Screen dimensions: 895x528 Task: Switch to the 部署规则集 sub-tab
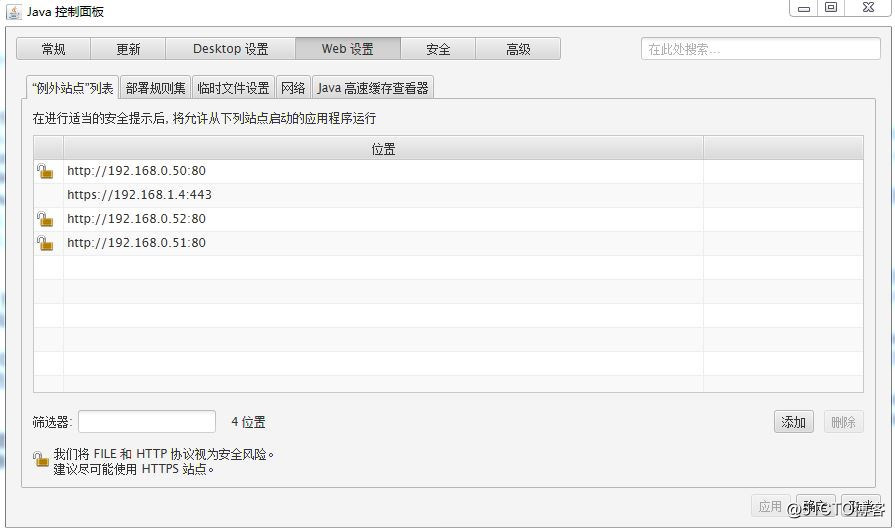tap(156, 88)
